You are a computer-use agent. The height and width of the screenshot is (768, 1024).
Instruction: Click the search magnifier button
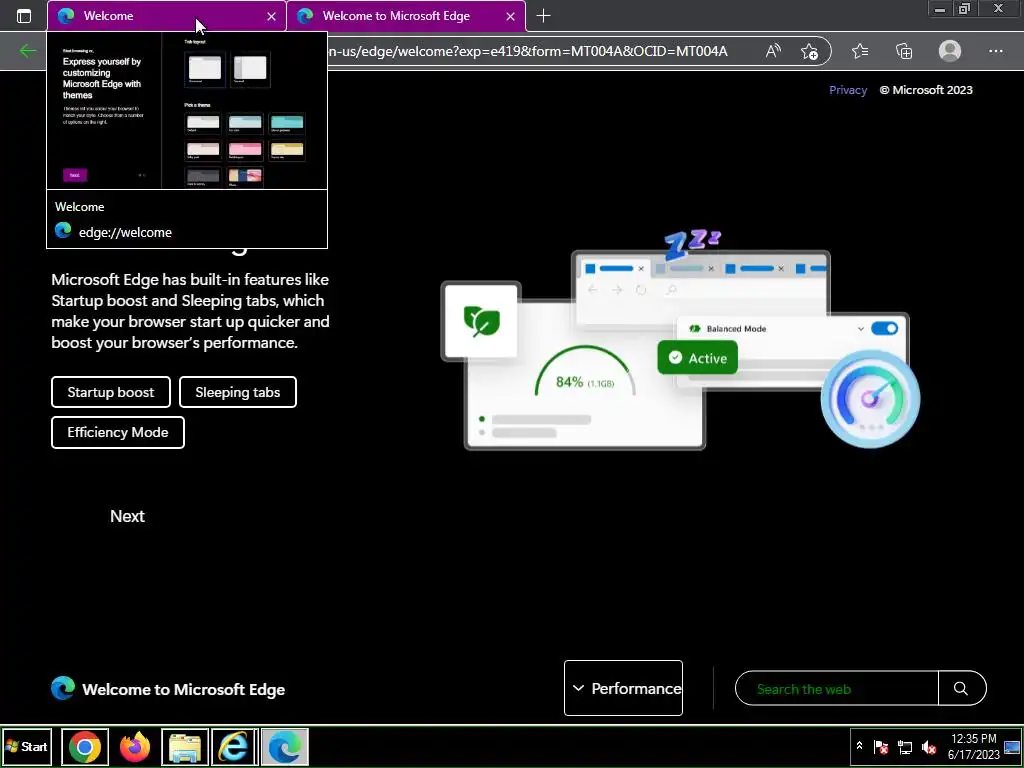pos(961,688)
